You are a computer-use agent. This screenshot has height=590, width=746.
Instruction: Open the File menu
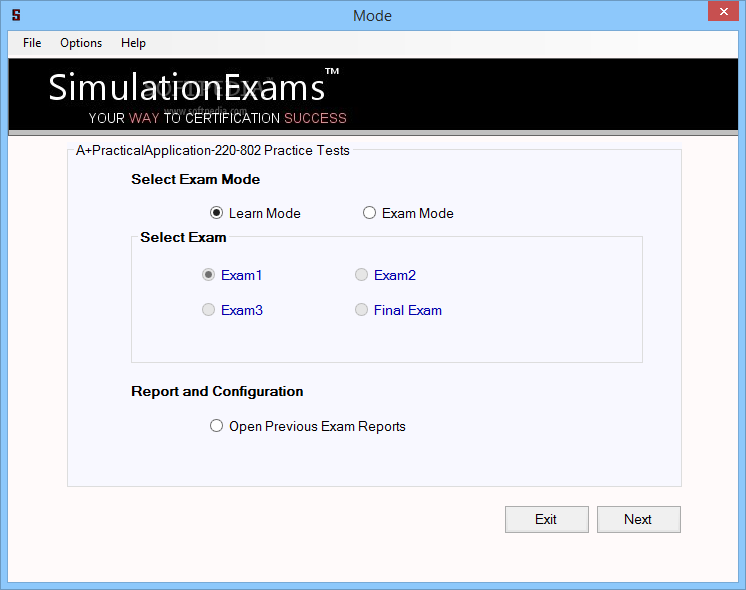(32, 43)
